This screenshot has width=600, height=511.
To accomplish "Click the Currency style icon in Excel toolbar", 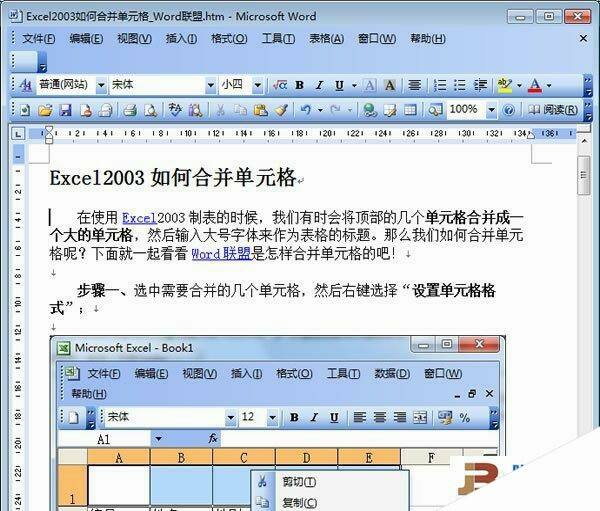I will tap(444, 417).
